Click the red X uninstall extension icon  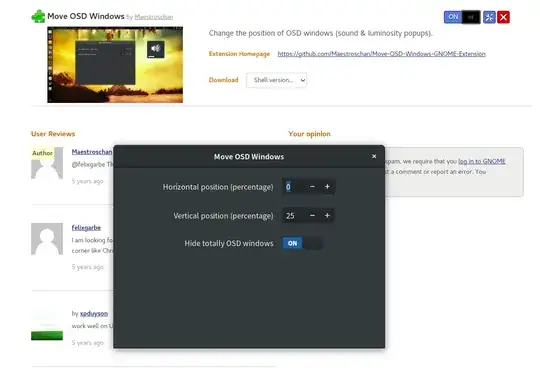(x=503, y=17)
